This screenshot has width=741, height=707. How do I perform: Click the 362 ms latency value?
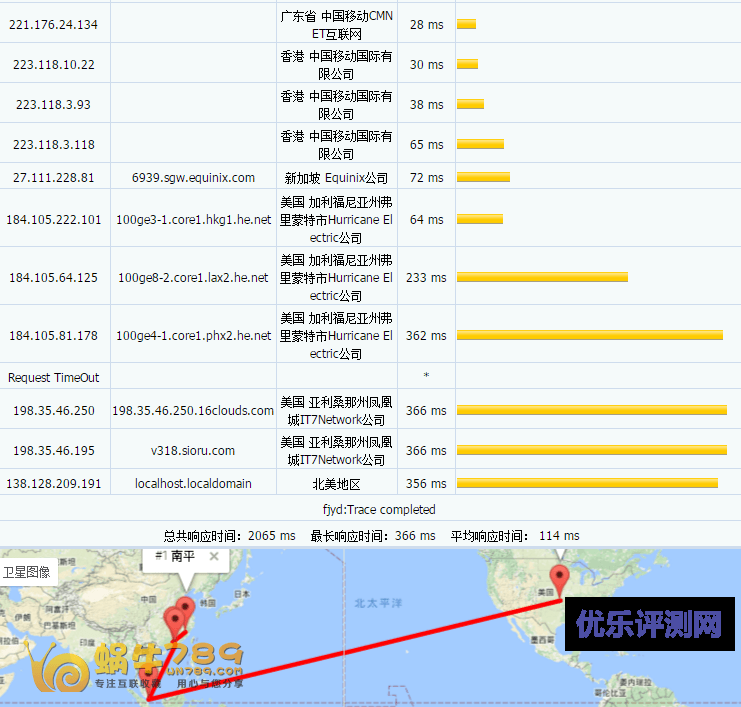click(426, 336)
